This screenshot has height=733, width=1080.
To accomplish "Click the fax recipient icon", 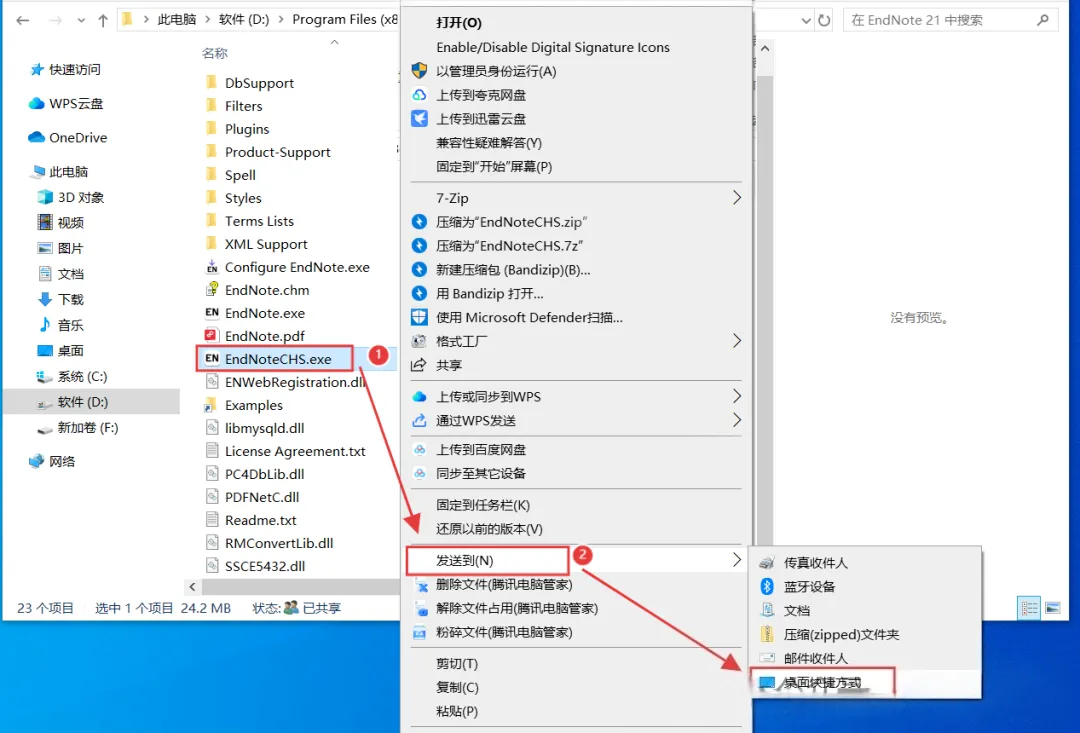I will 767,563.
